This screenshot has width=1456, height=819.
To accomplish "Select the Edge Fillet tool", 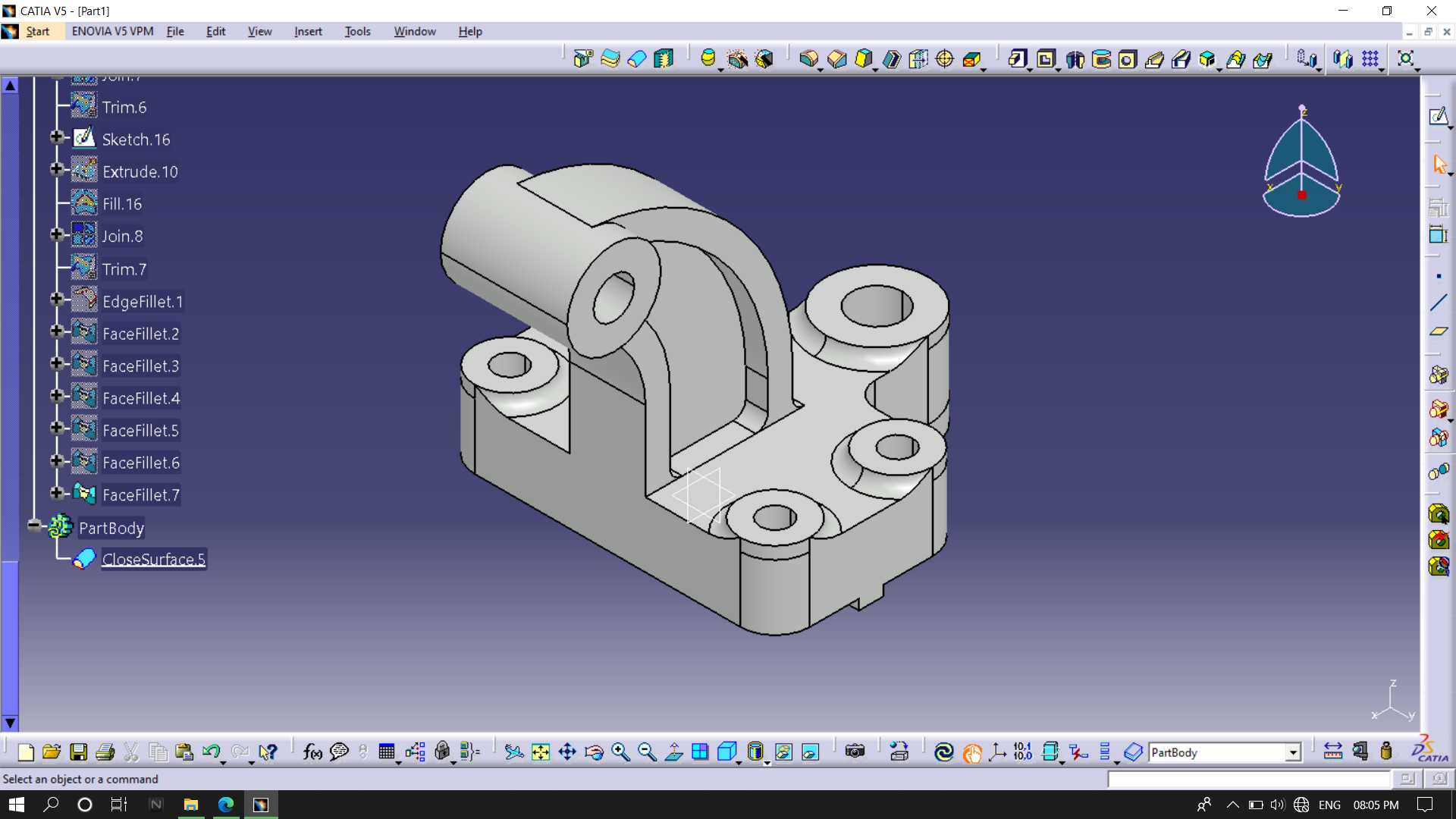I will point(808,58).
